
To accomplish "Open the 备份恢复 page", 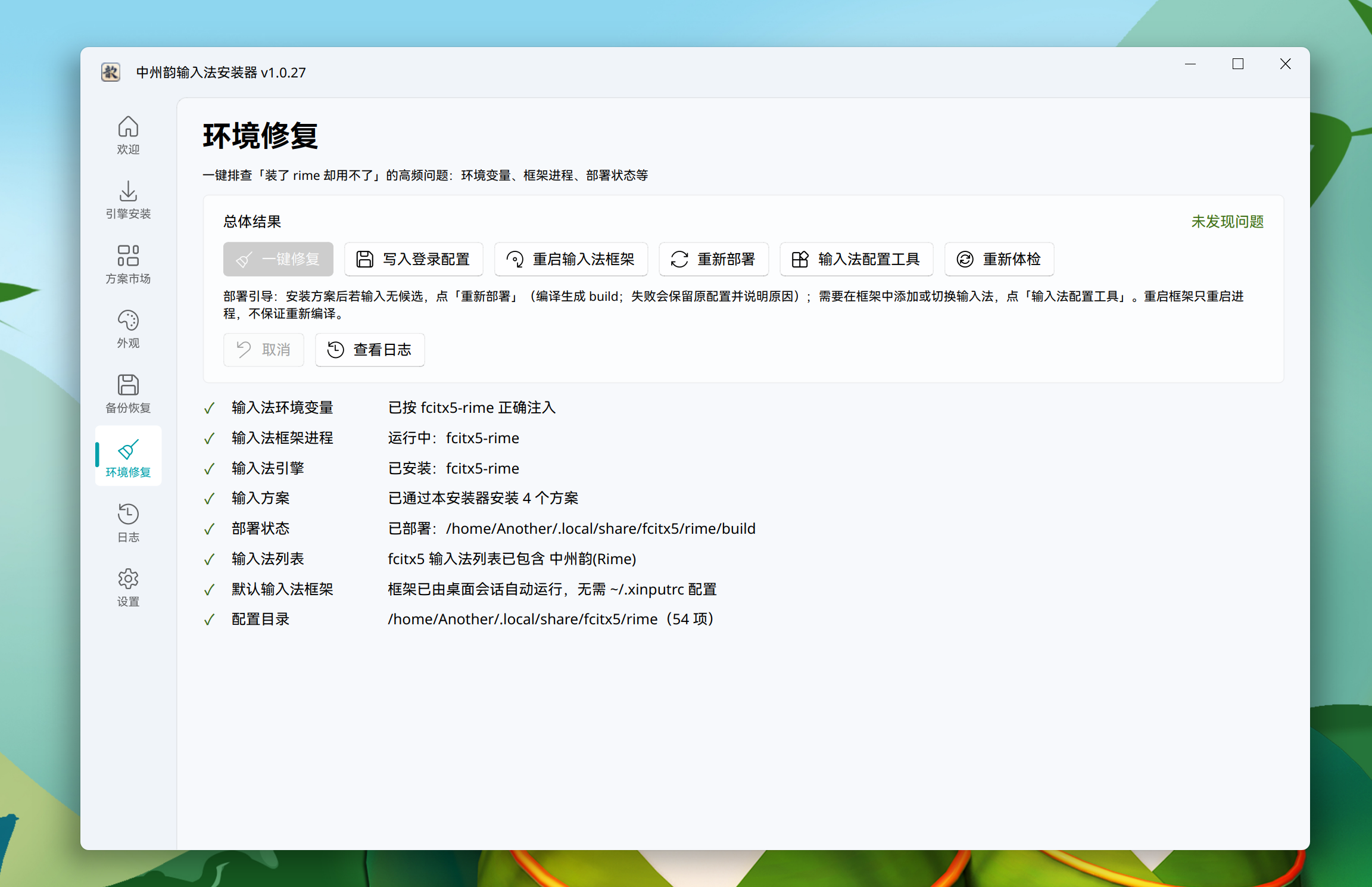I will coord(128,394).
